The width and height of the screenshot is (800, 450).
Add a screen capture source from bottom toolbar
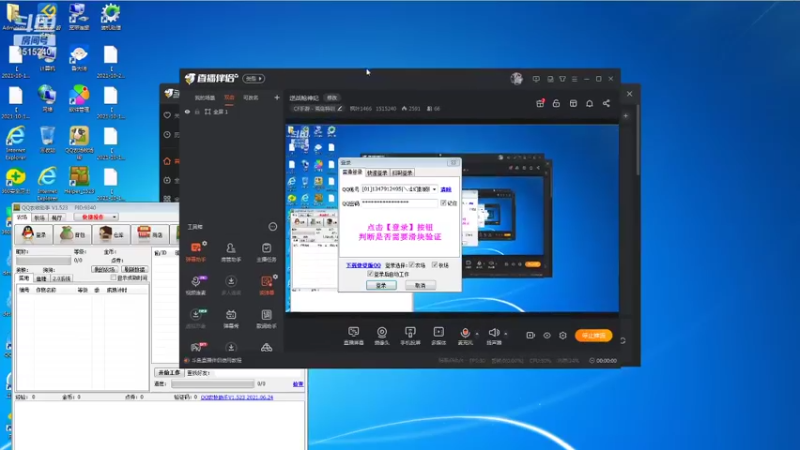[354, 335]
